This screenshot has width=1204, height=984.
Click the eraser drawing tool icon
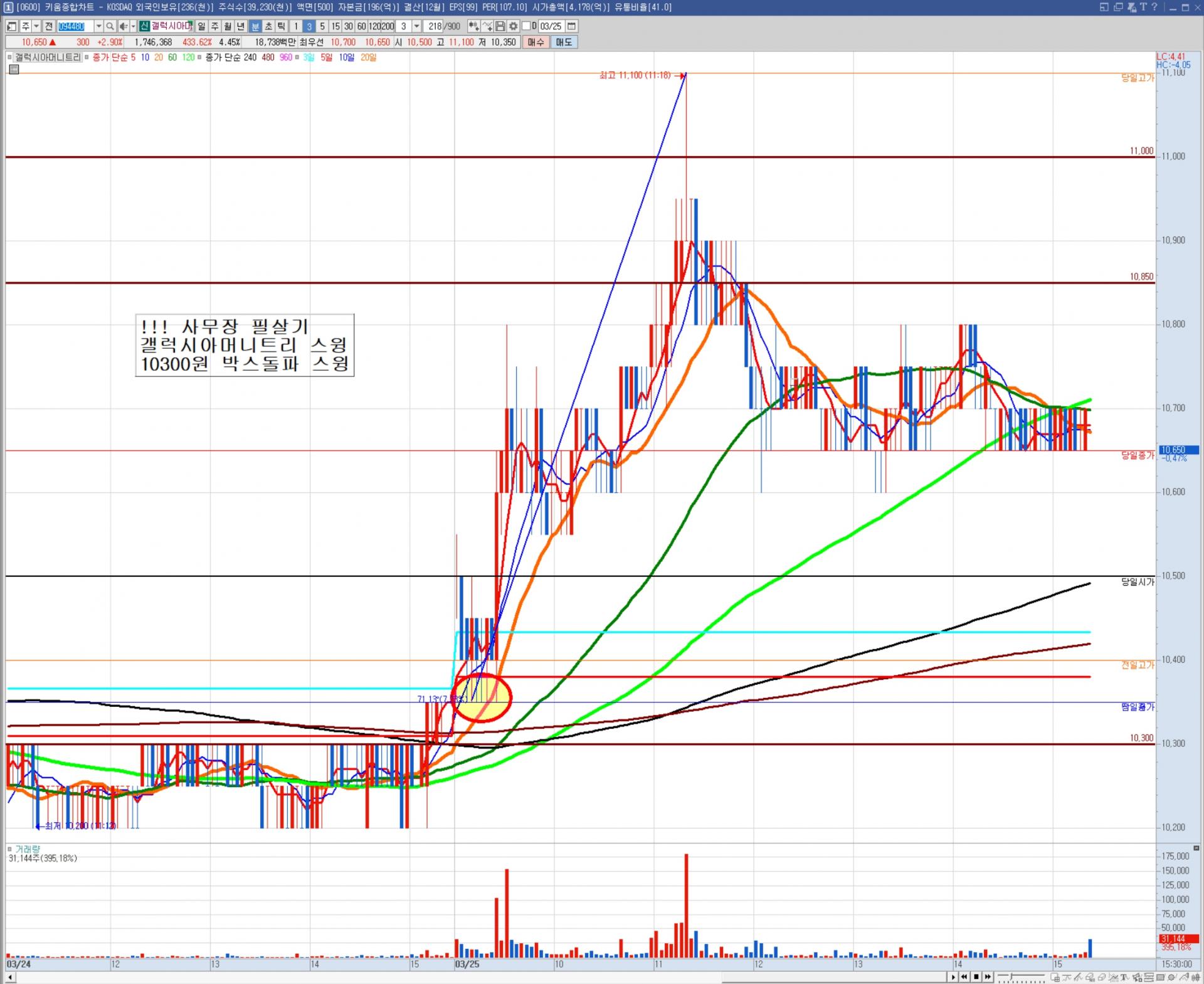pyautogui.click(x=1102, y=977)
